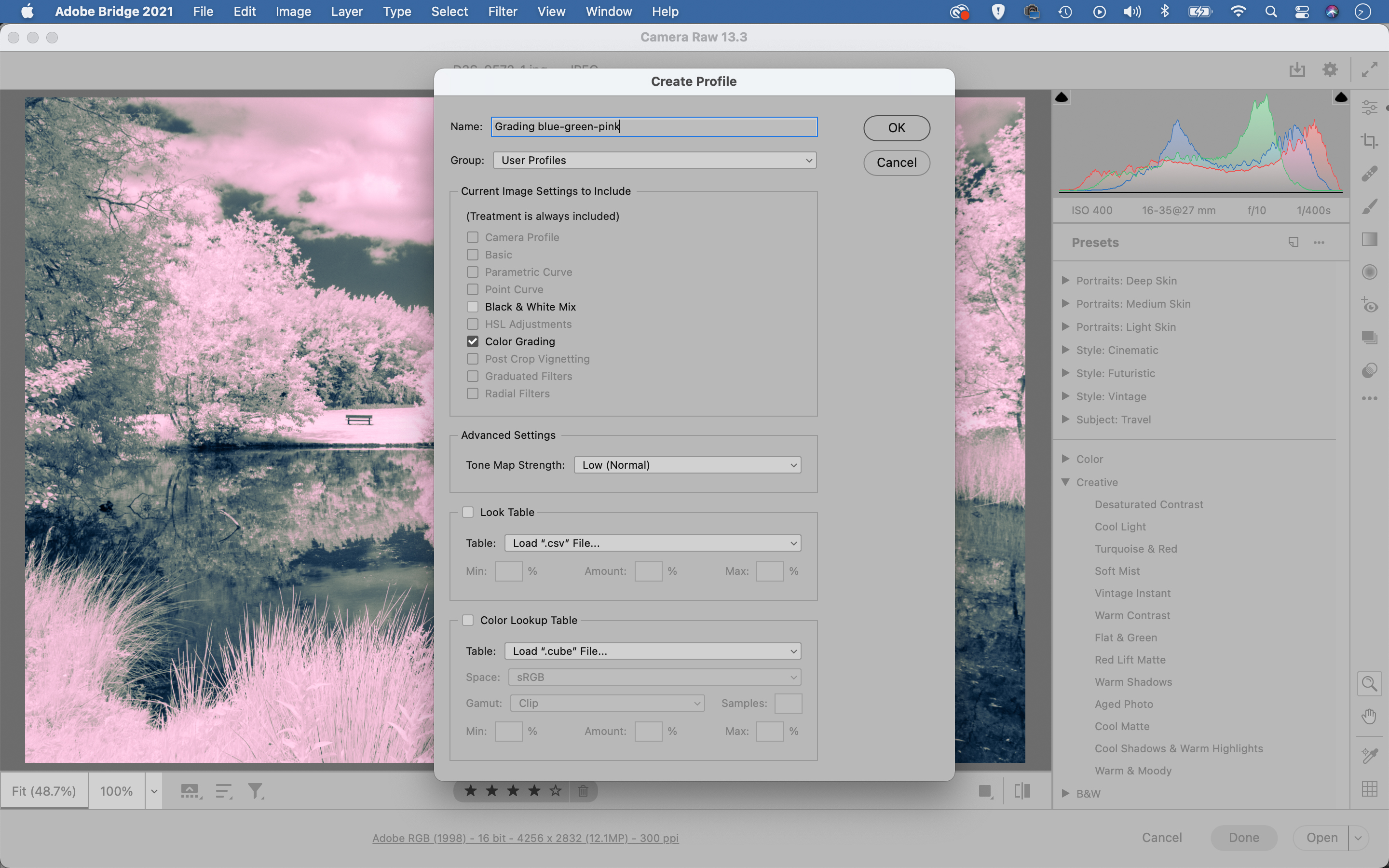Expand the Portraits: Deep Skin preset group
The height and width of the screenshot is (868, 1389).
1065,280
